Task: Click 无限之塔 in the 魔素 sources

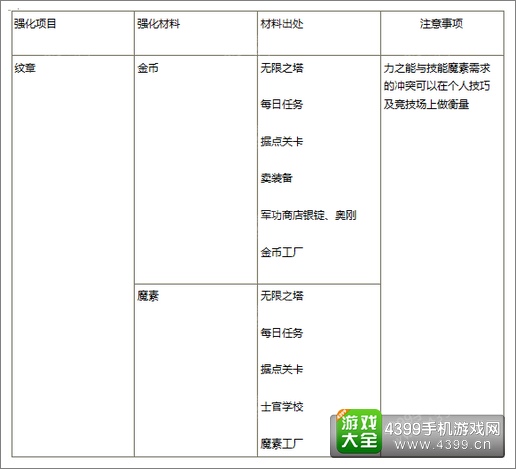Action: pos(282,296)
